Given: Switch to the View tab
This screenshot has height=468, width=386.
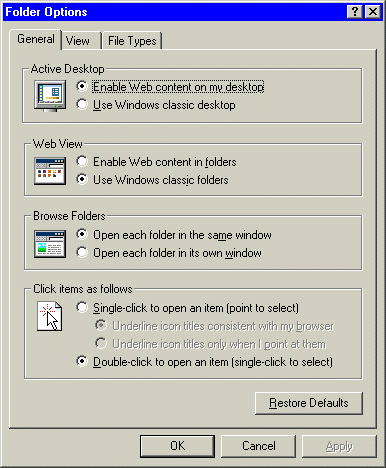Looking at the screenshot, I should click(78, 41).
